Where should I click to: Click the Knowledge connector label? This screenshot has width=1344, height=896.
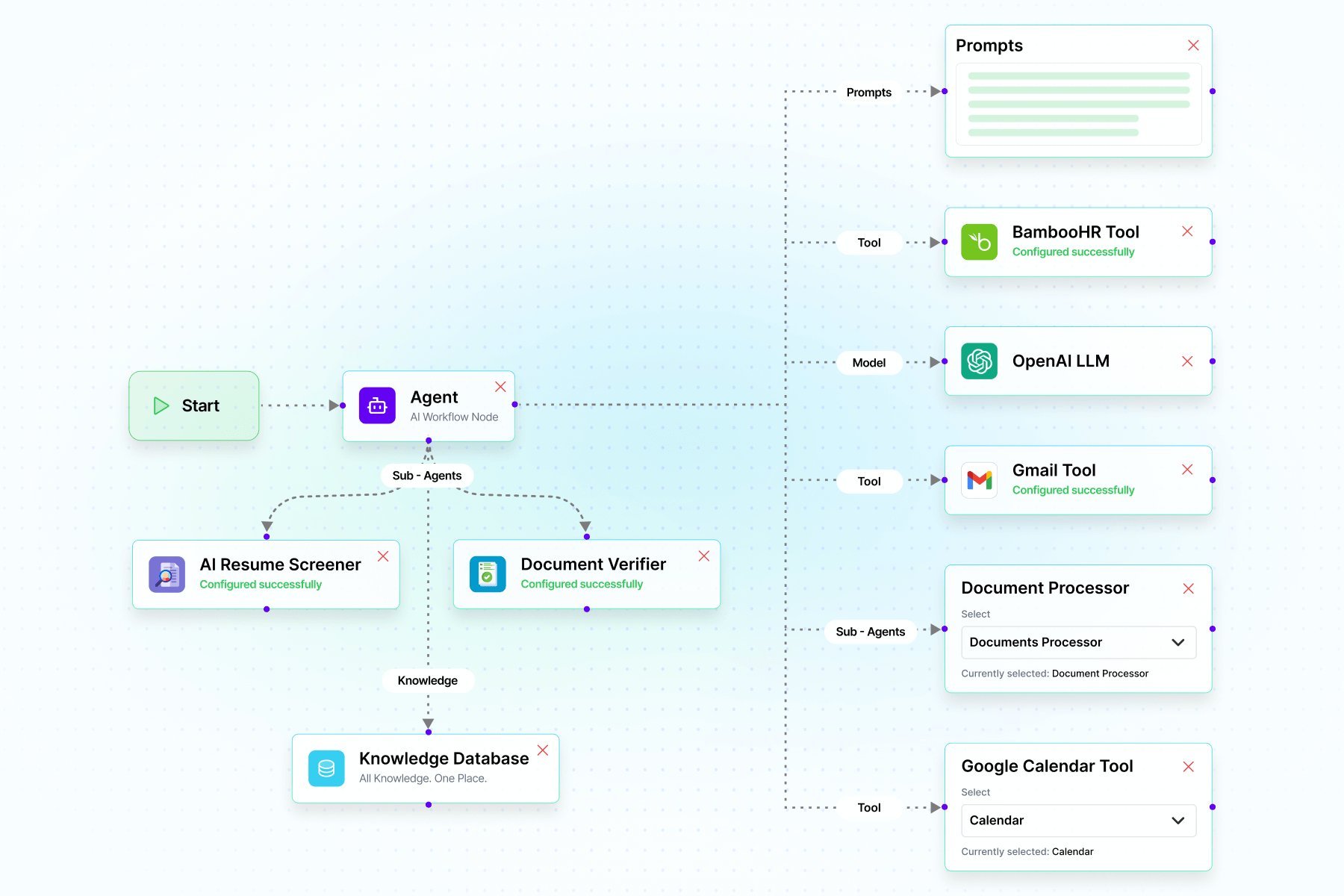click(427, 680)
